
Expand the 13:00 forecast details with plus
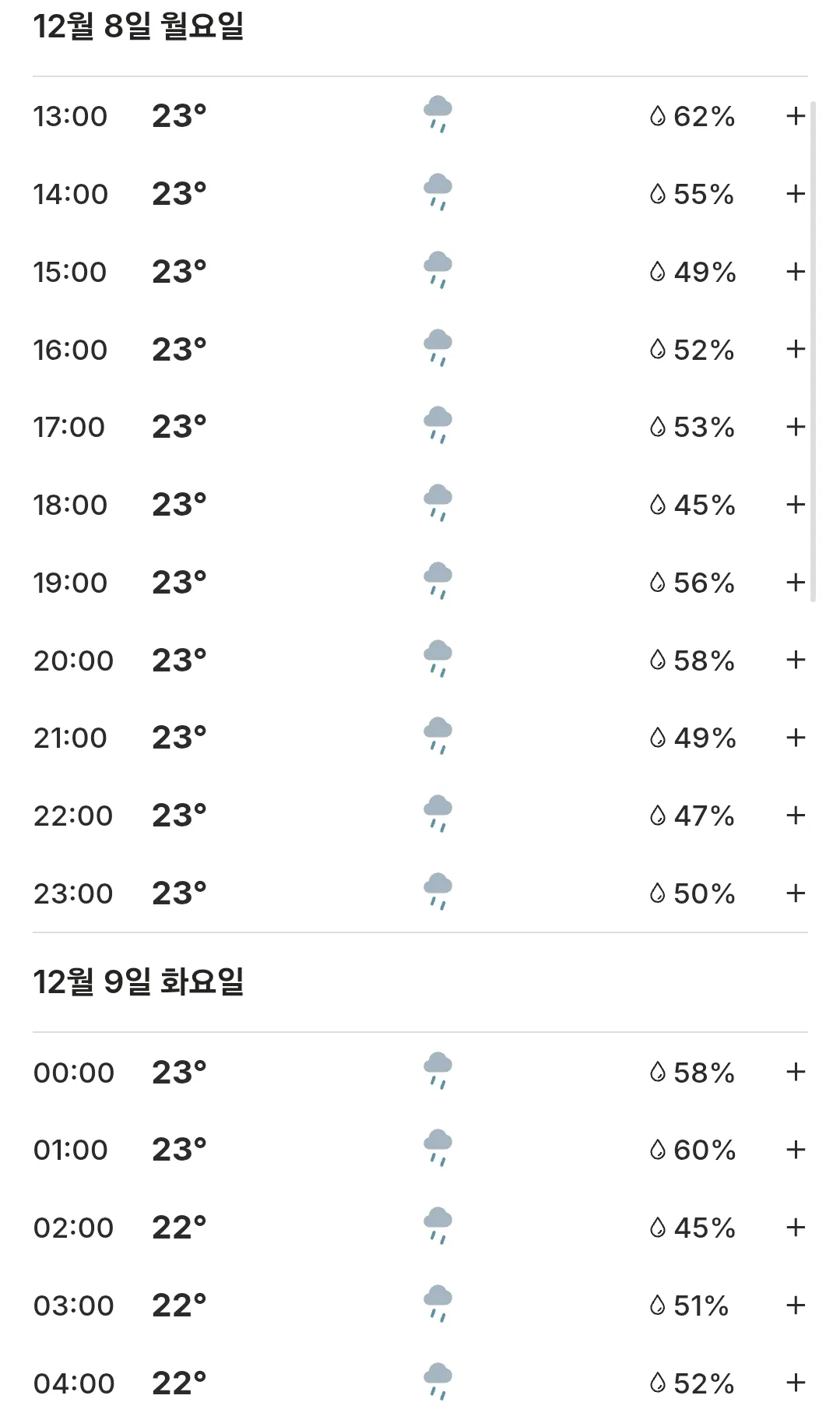(x=796, y=116)
